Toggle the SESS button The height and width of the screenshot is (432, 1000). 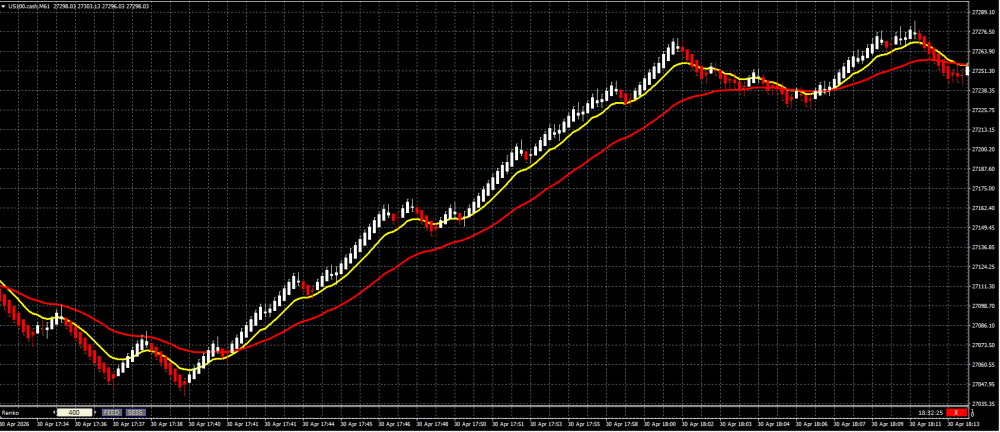(x=135, y=412)
